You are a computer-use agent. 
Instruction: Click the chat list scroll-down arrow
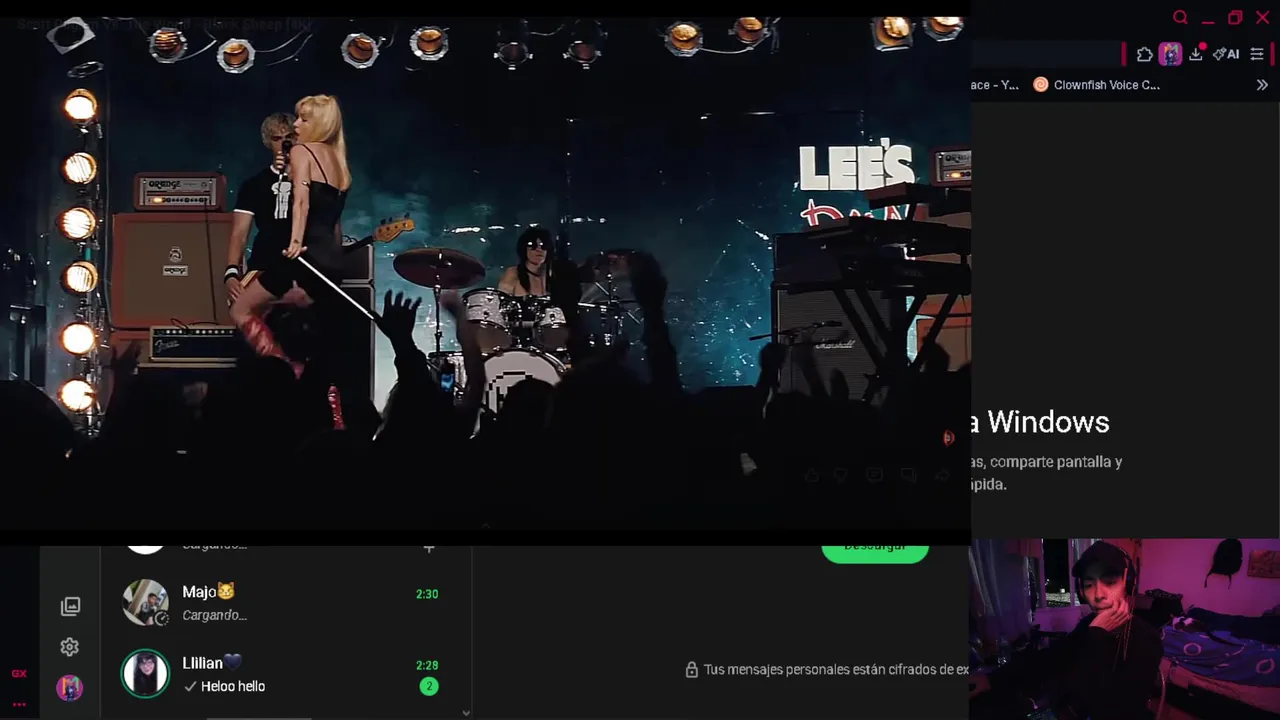(466, 713)
